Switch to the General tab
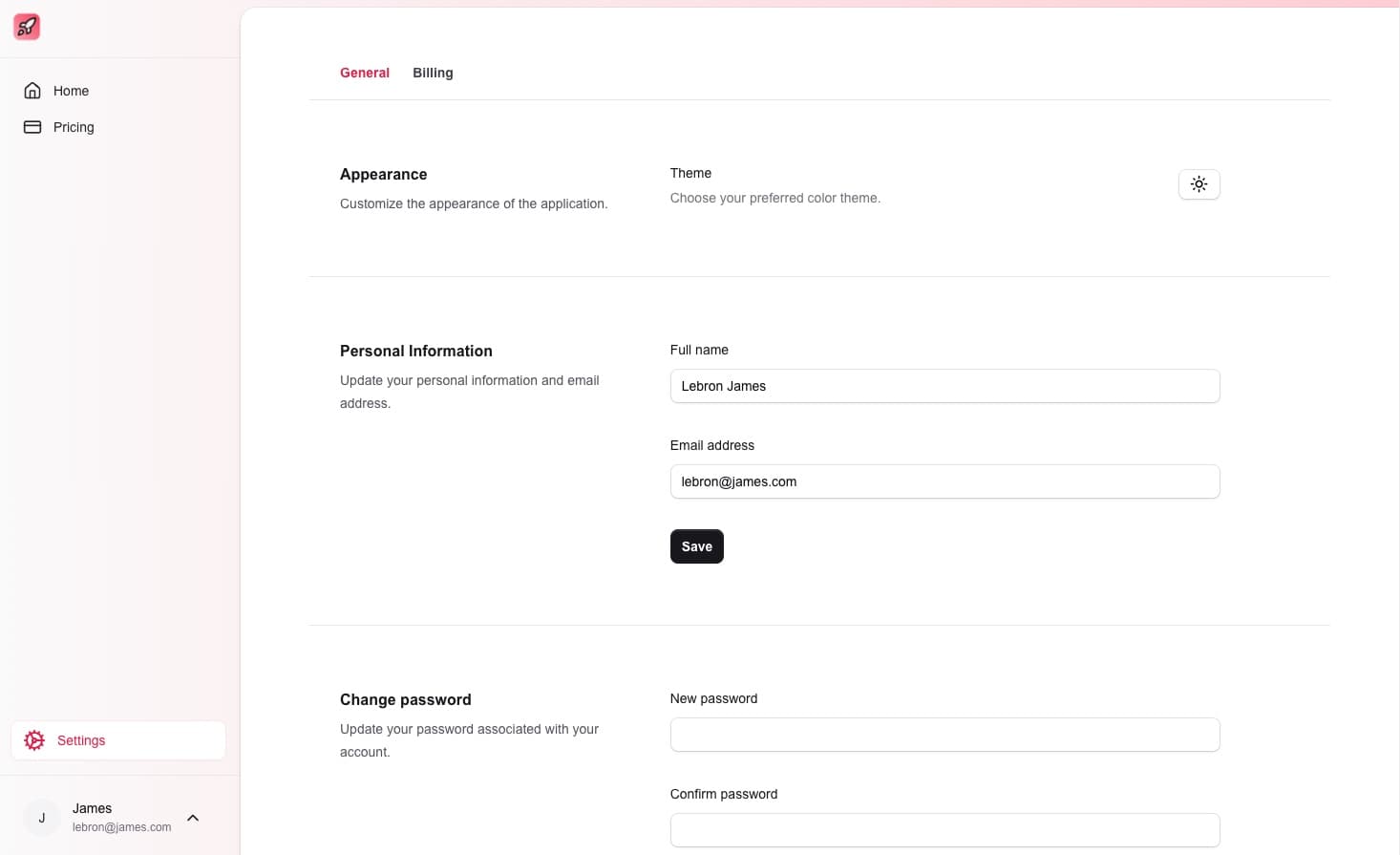Image resolution: width=1400 pixels, height=855 pixels. 364,73
